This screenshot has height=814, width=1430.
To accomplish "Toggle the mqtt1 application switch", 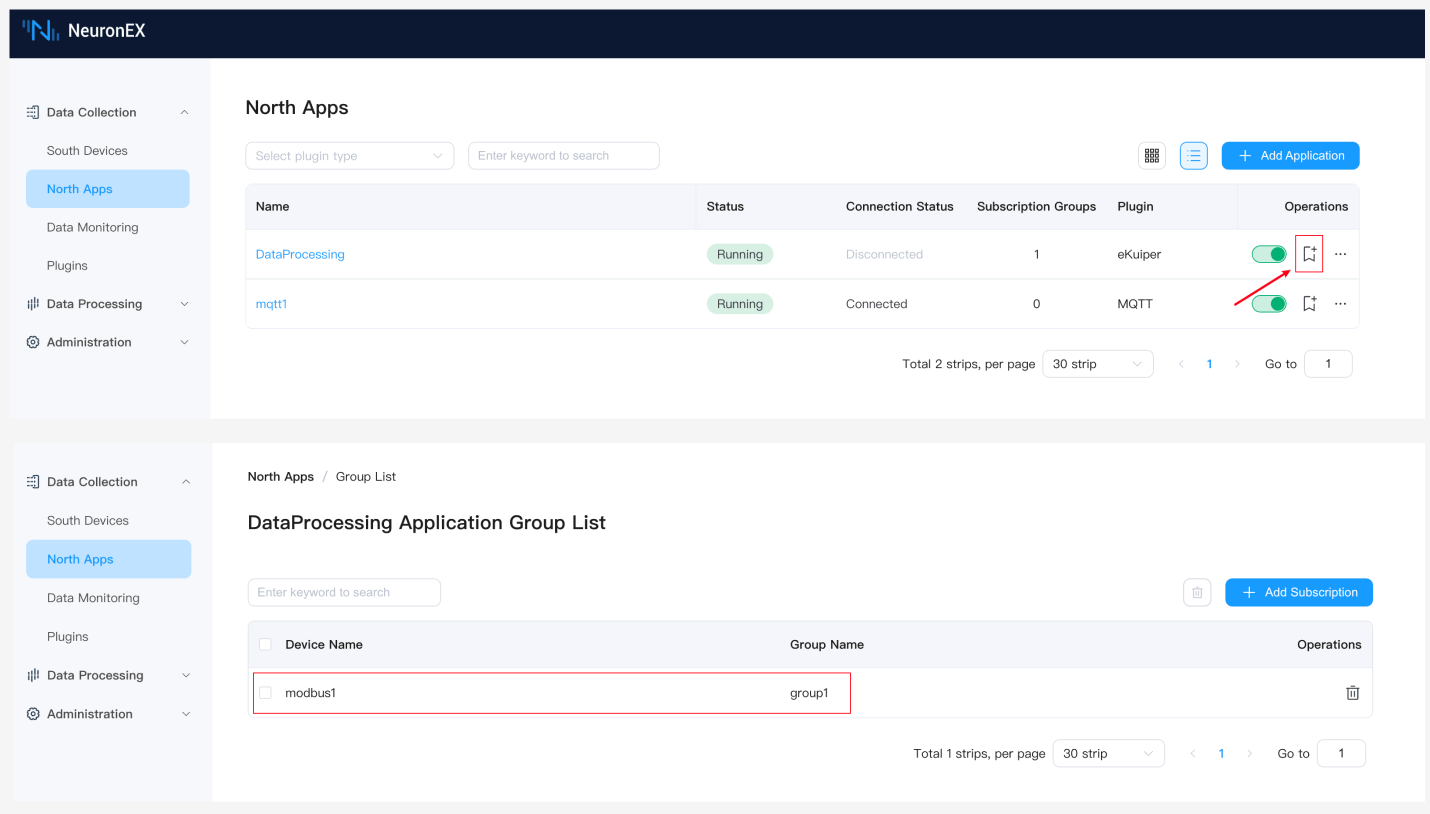I will (x=1269, y=304).
